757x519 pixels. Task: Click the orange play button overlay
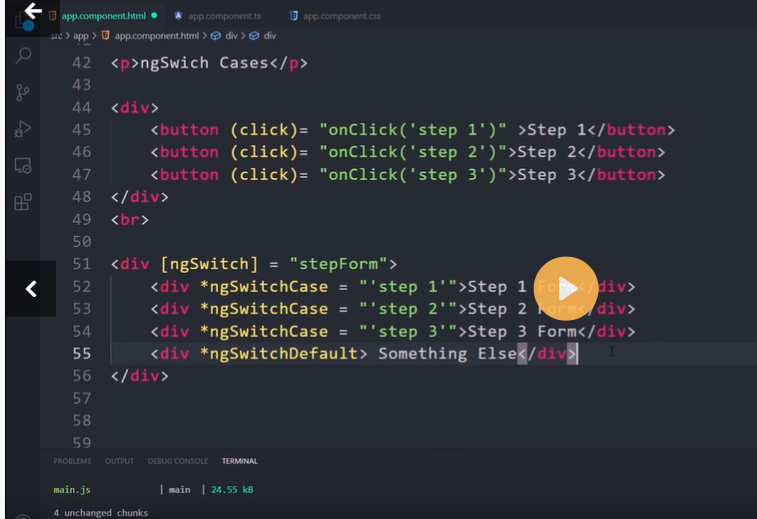tap(565, 289)
